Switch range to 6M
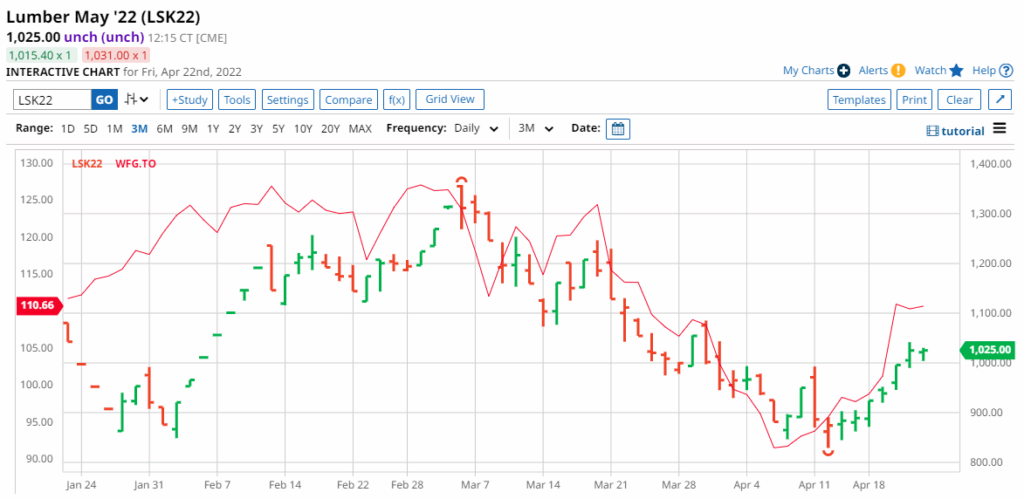The image size is (1024, 499). 164,128
